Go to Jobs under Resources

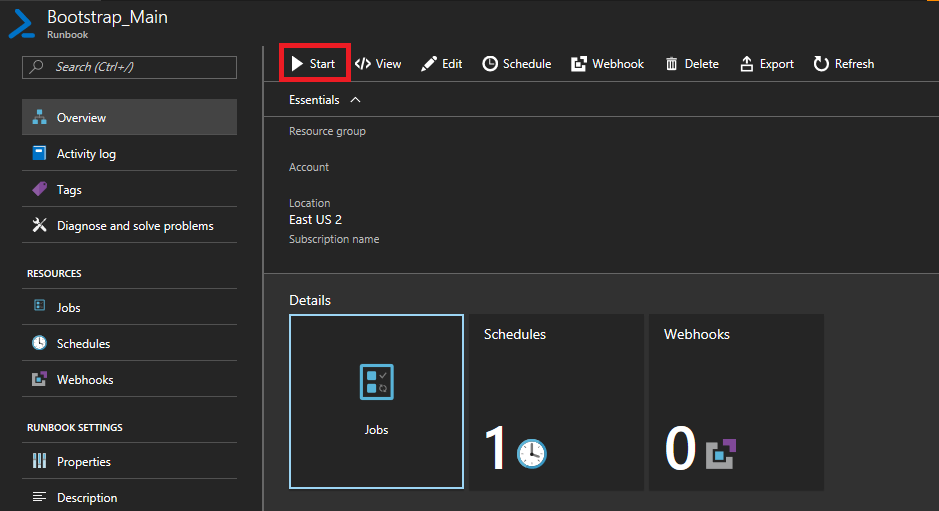pyautogui.click(x=129, y=307)
